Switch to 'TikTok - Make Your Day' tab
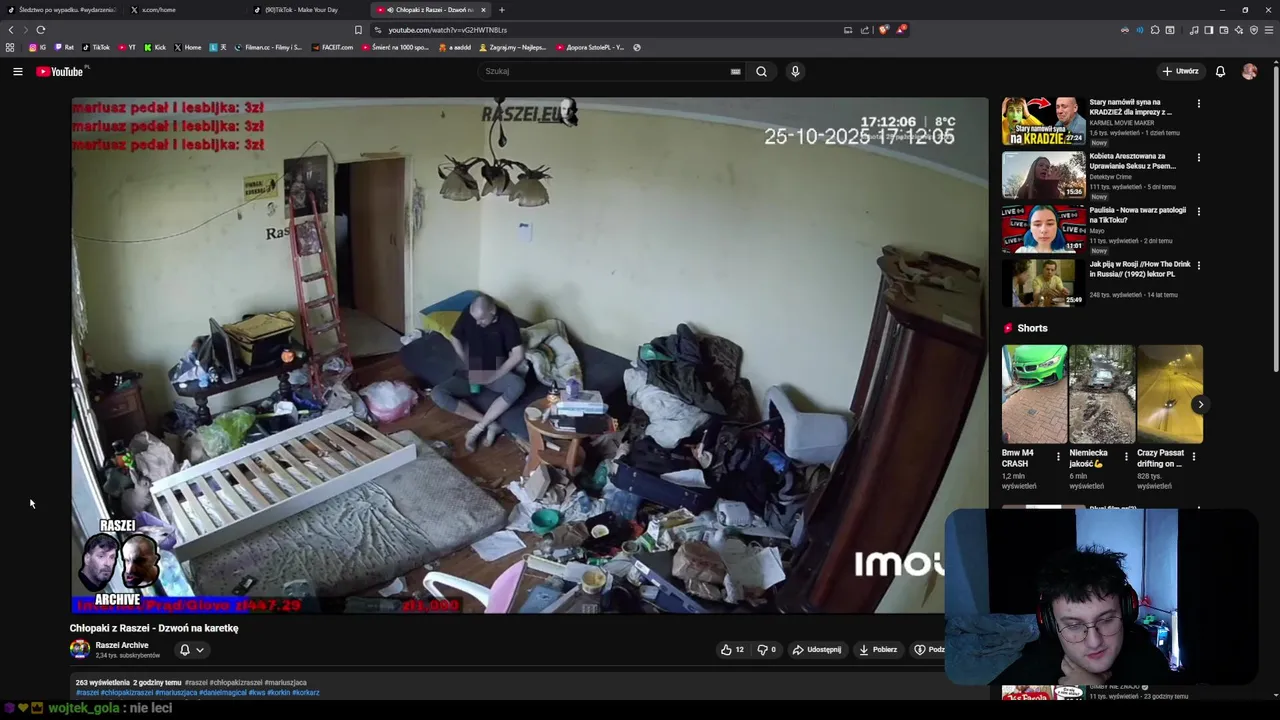 [x=308, y=10]
